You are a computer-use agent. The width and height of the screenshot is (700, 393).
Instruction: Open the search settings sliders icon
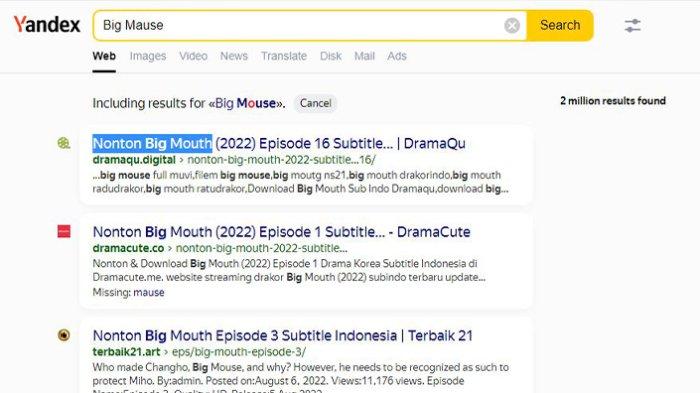[633, 25]
